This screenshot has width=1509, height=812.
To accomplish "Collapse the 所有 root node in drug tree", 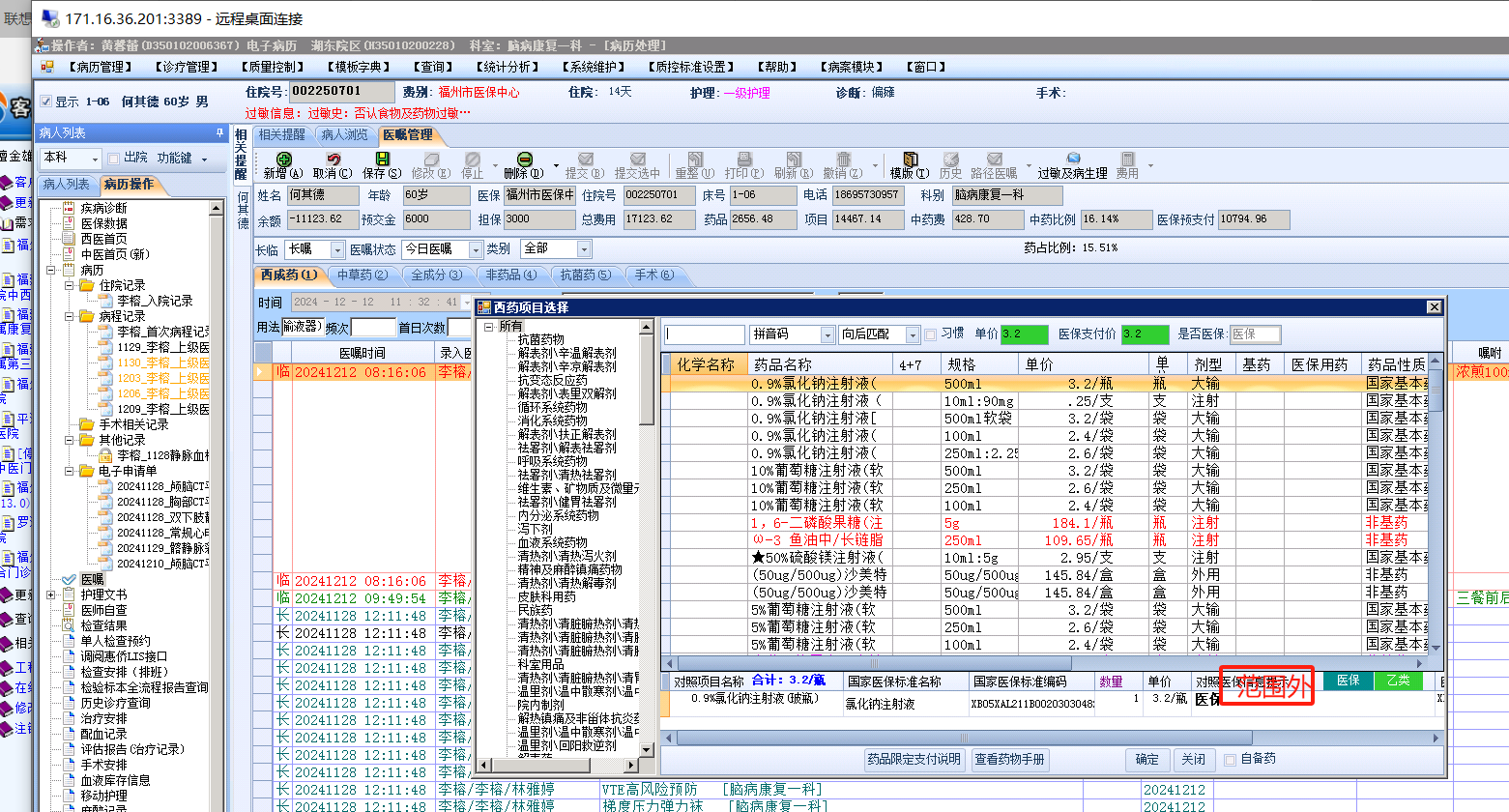I will point(490,327).
